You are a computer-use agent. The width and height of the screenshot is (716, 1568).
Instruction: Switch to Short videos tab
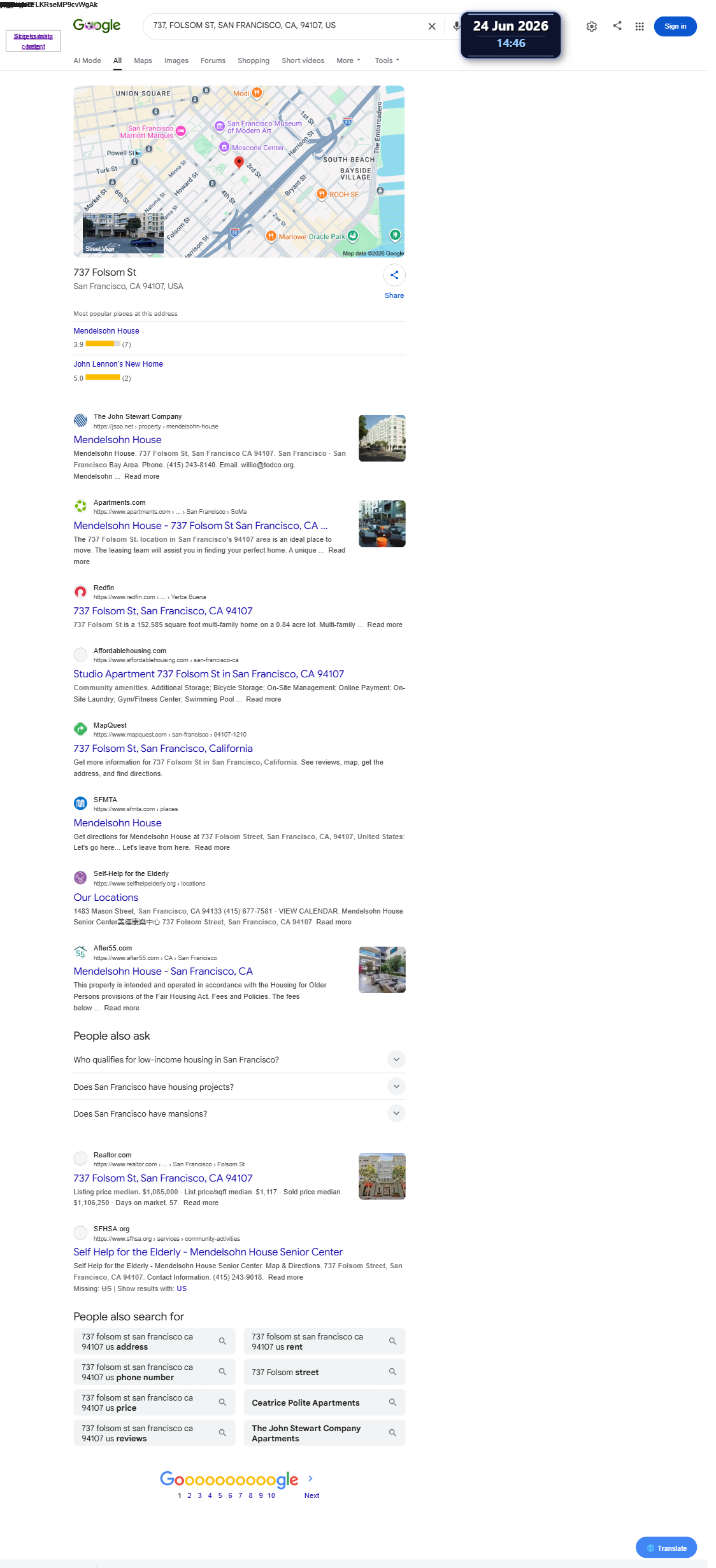coord(303,60)
